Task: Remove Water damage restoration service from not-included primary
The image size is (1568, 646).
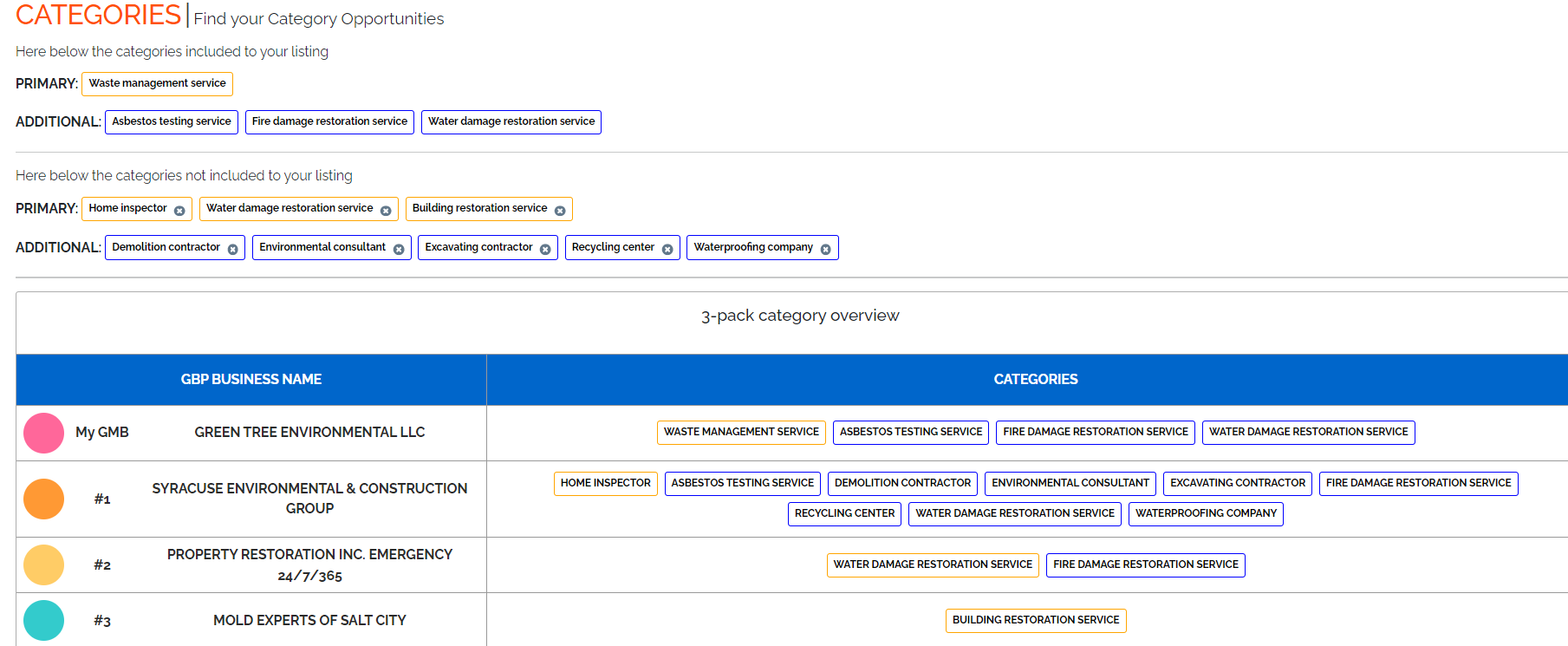Action: coord(386,211)
